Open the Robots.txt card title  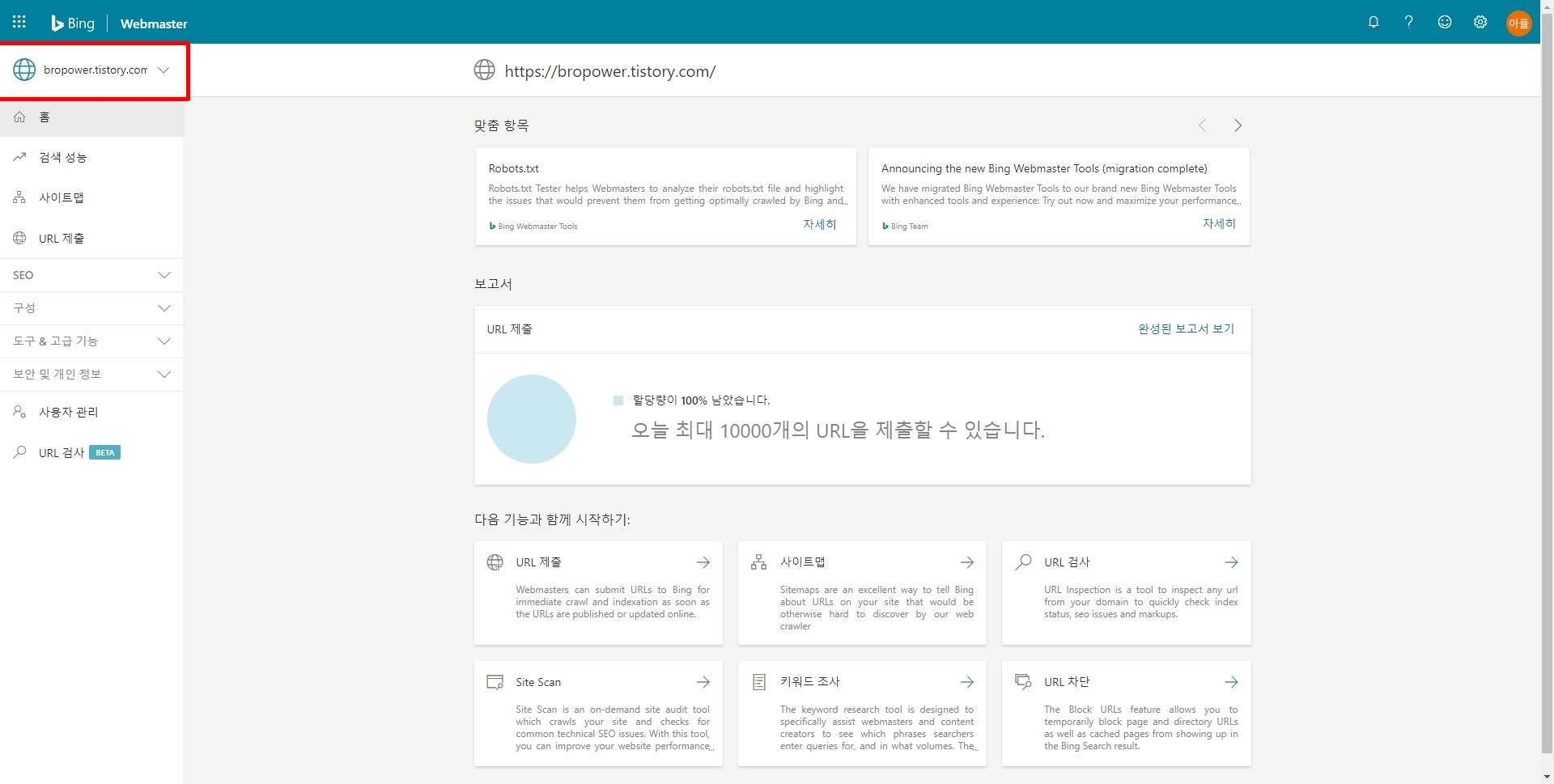[x=513, y=168]
